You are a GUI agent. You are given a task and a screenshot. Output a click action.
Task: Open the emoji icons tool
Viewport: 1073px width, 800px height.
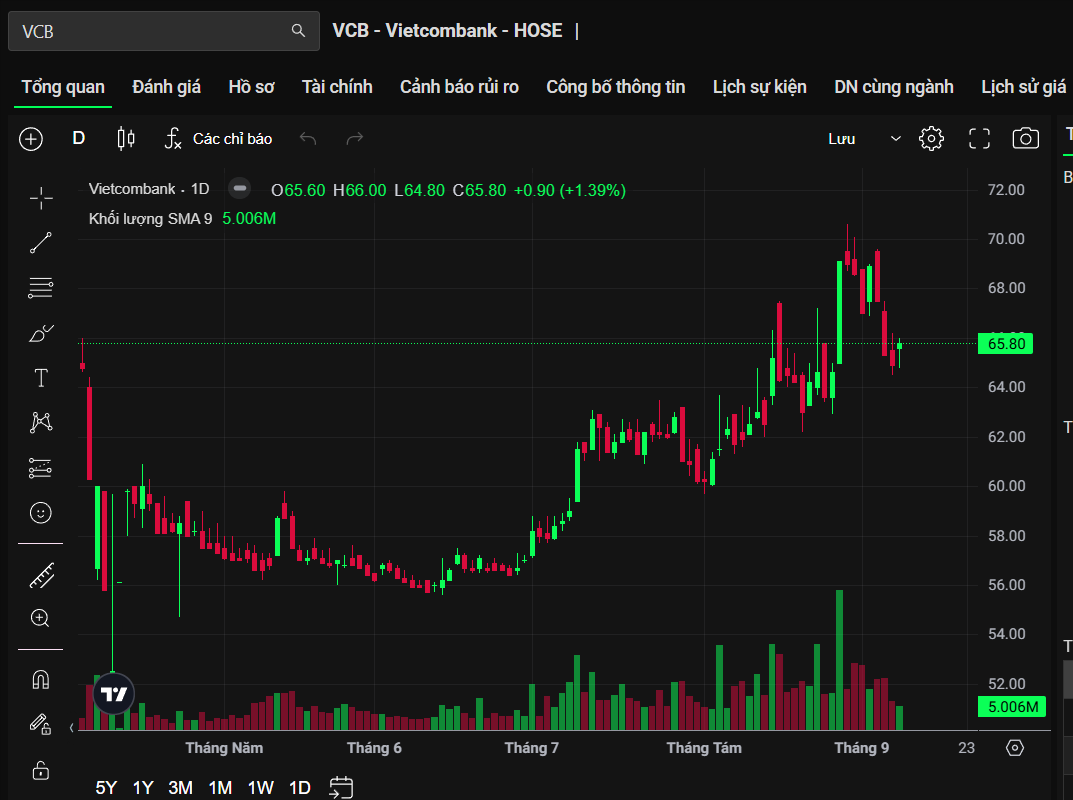tap(41, 513)
